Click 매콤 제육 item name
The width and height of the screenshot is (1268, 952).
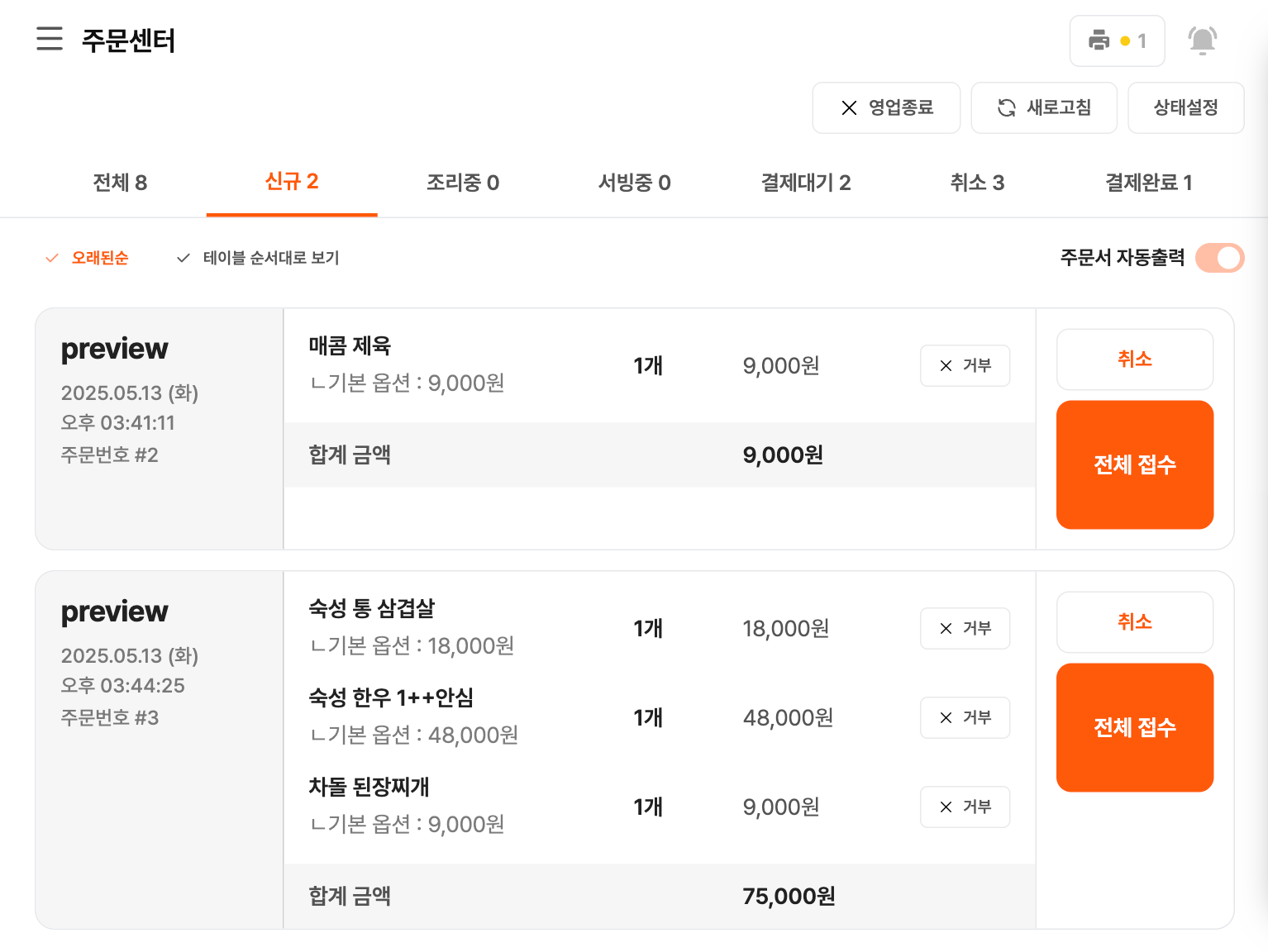click(350, 345)
